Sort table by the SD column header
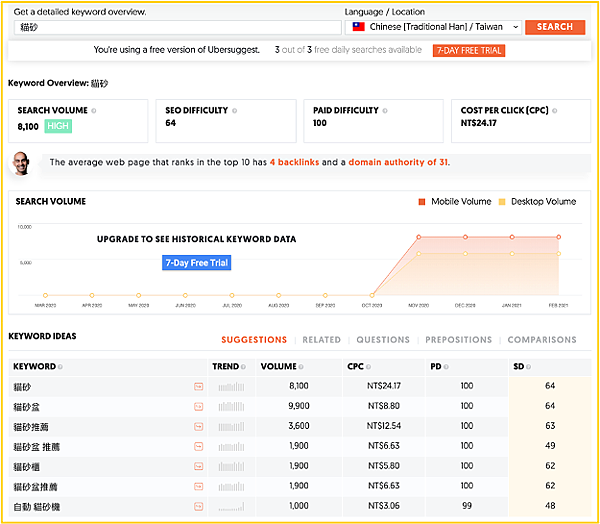 tap(521, 367)
